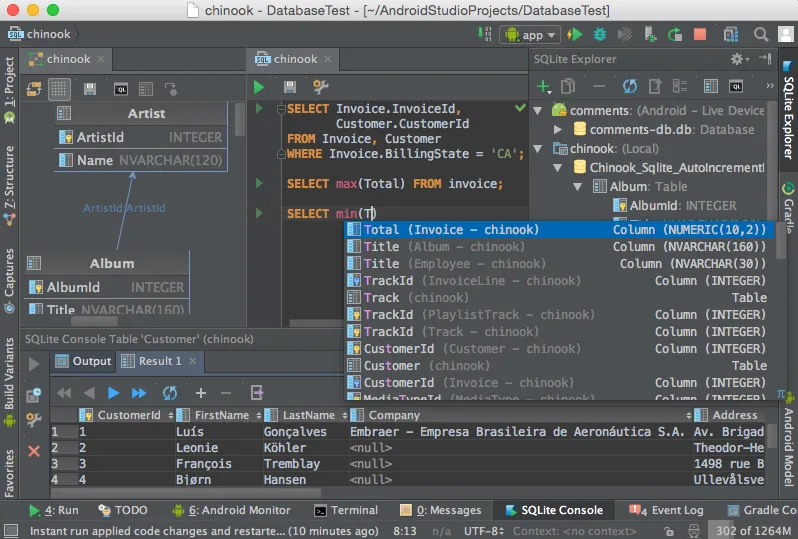
Task: Stop the running app with red square
Action: pyautogui.click(x=700, y=35)
